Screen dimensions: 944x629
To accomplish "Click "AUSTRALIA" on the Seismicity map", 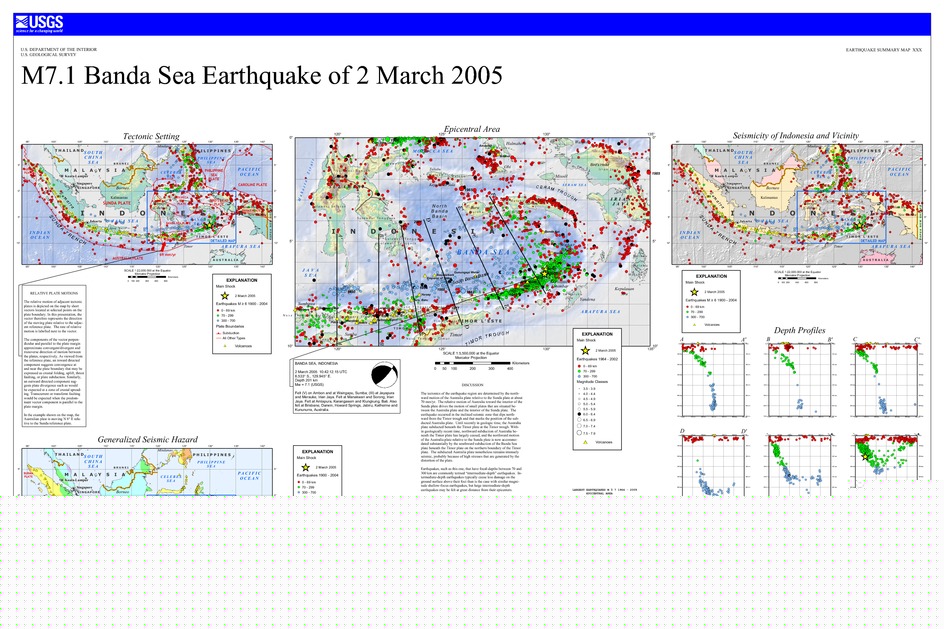I will [x=874, y=260].
